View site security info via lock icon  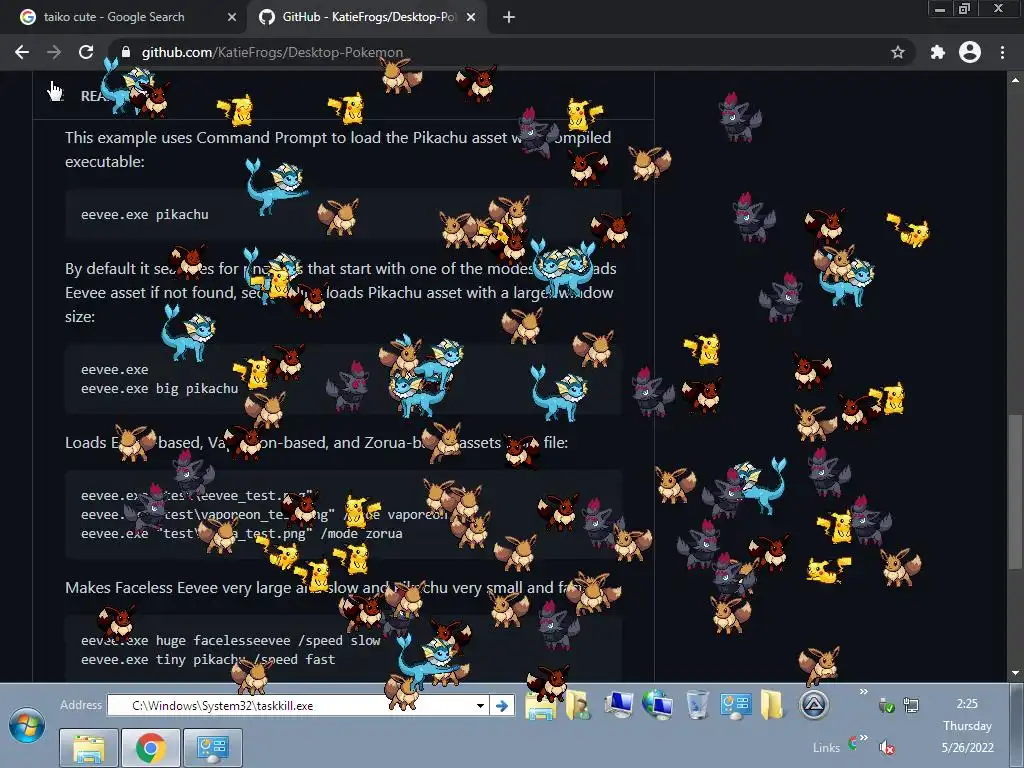click(126, 52)
